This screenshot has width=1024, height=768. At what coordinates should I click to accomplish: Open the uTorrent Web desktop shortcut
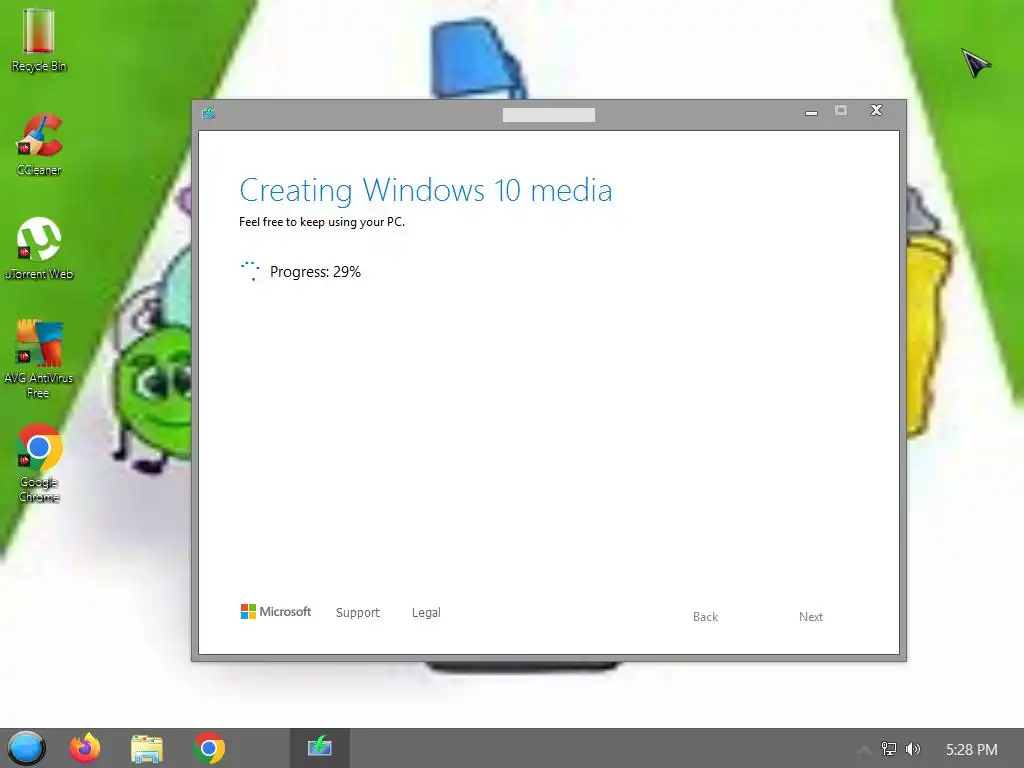(x=39, y=249)
